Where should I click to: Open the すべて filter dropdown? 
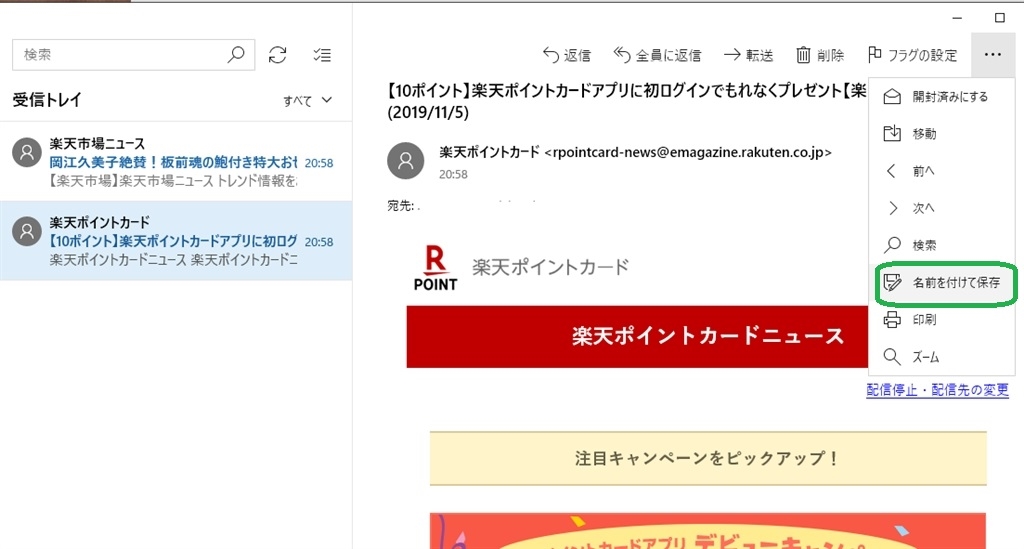tap(308, 101)
